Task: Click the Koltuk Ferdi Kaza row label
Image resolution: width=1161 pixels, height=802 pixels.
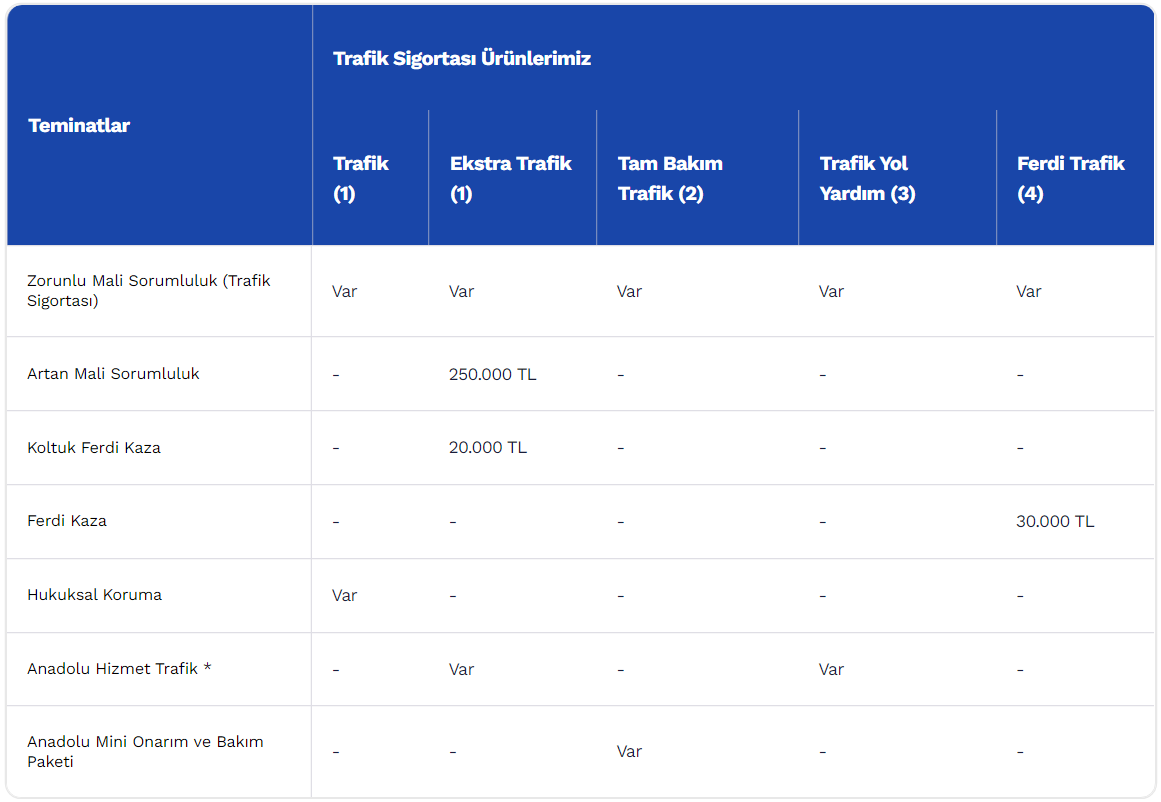Action: coord(94,448)
